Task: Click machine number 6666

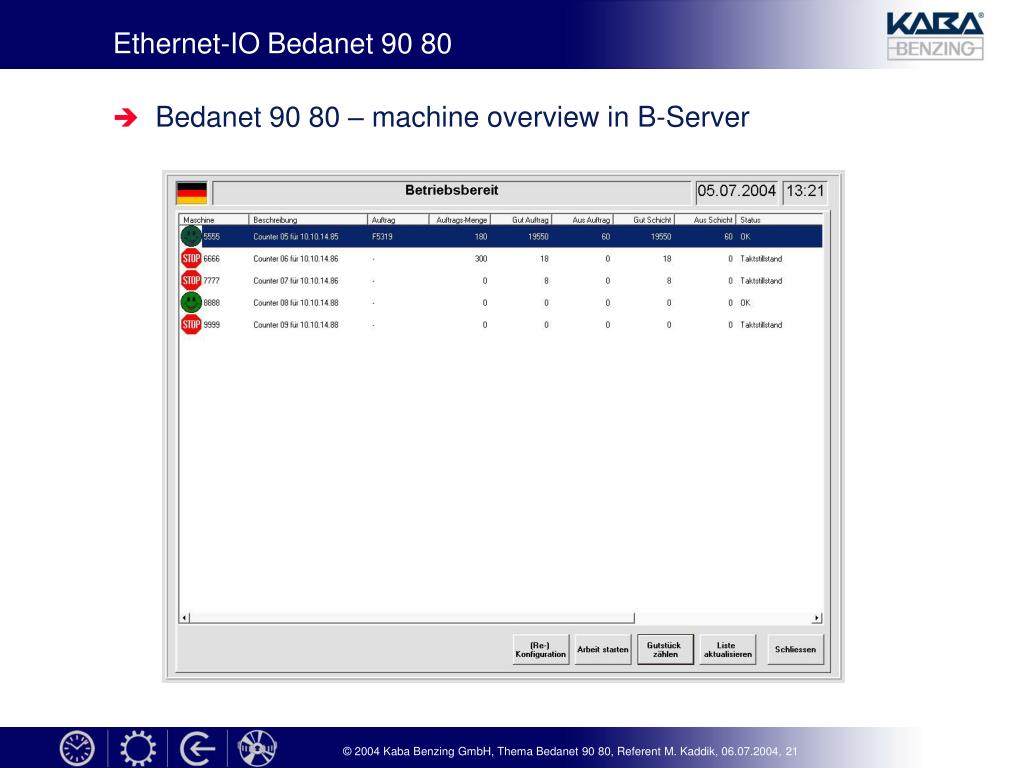Action: [212, 259]
